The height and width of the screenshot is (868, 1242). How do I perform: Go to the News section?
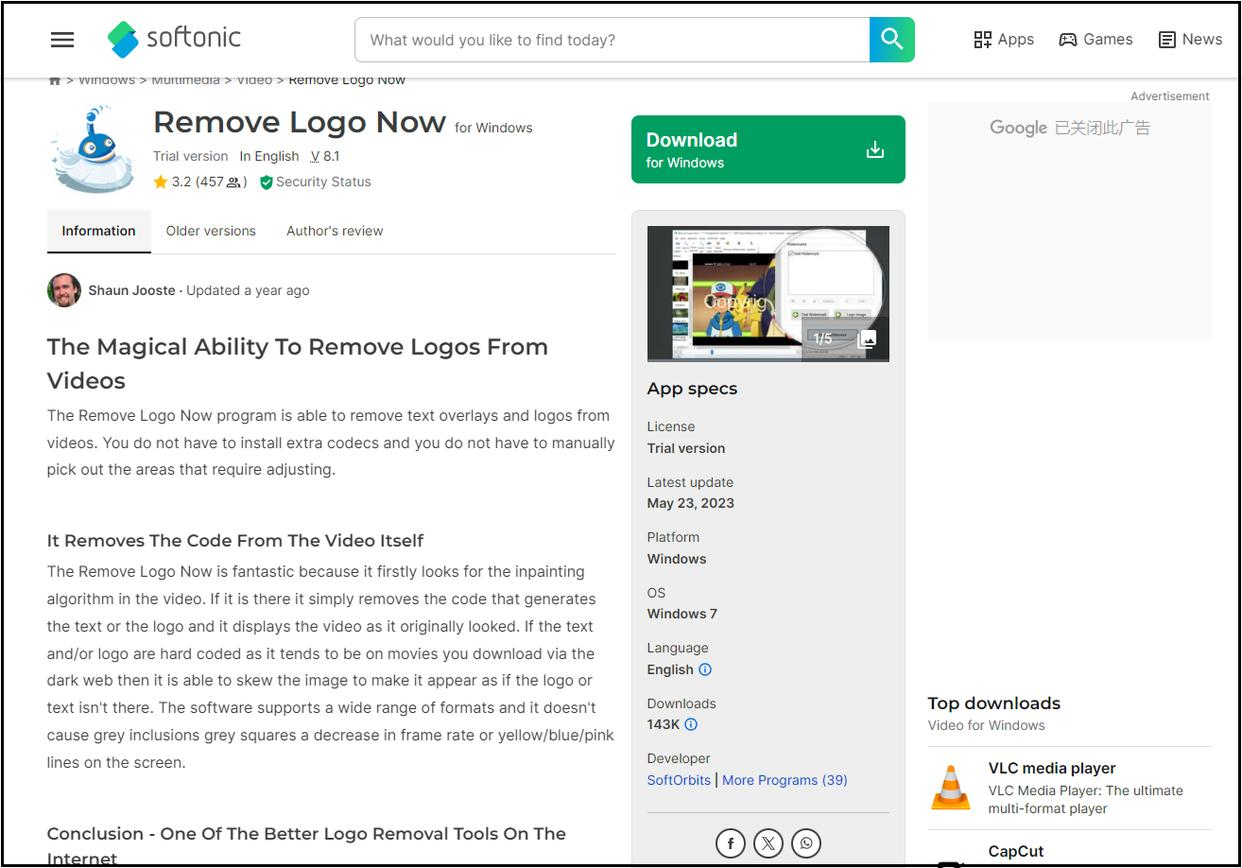pos(1190,40)
